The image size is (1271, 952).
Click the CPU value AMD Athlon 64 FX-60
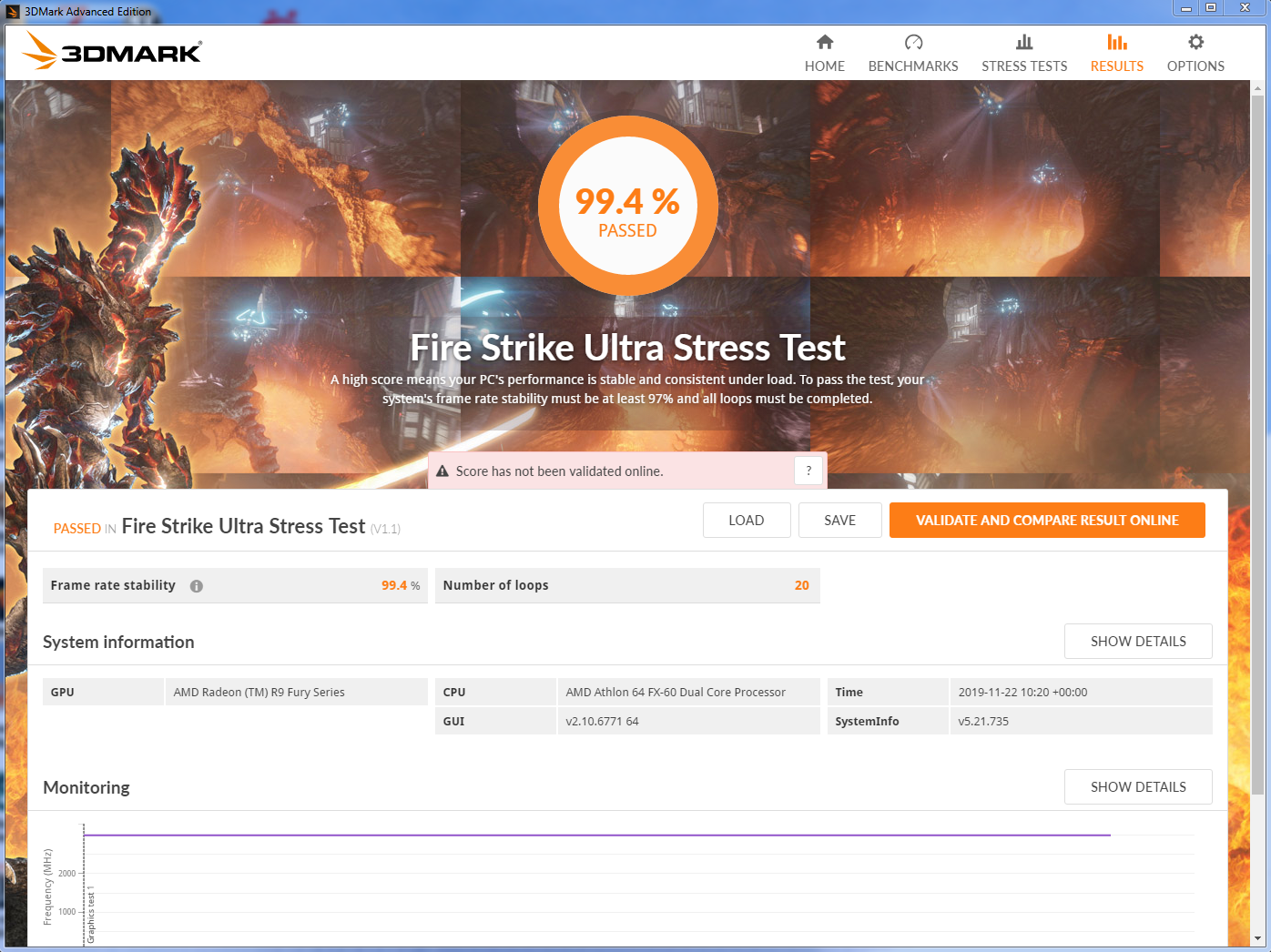tap(676, 693)
